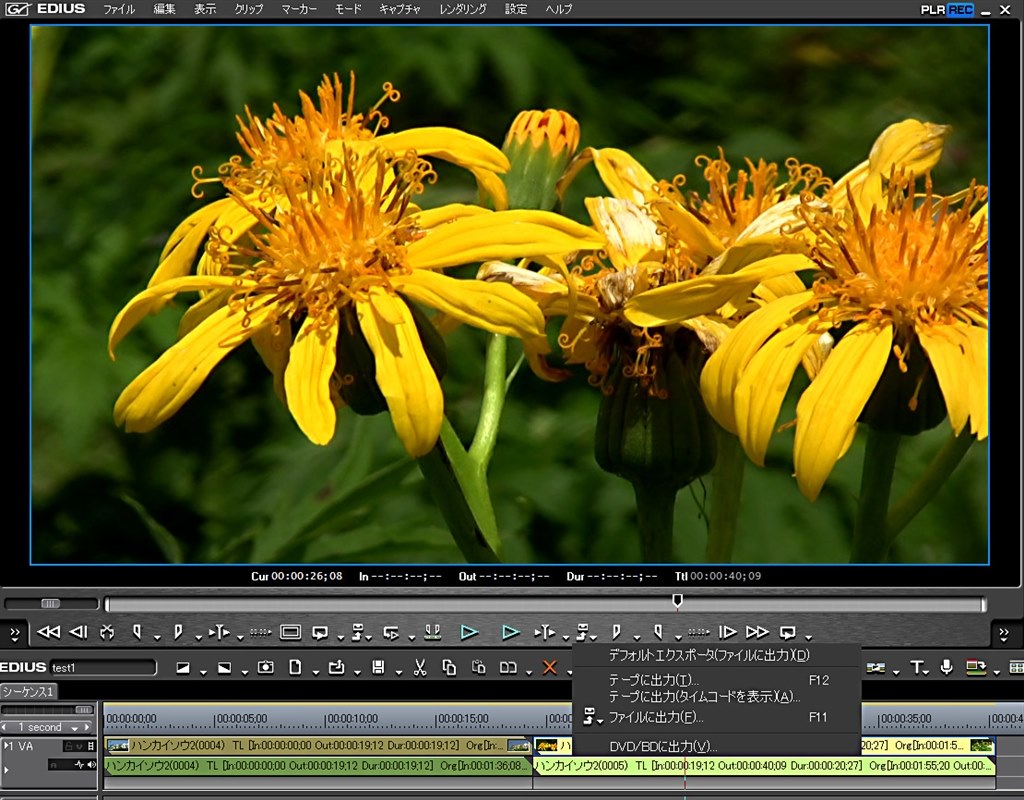Click the paste icon in the timeline toolbar

[479, 667]
